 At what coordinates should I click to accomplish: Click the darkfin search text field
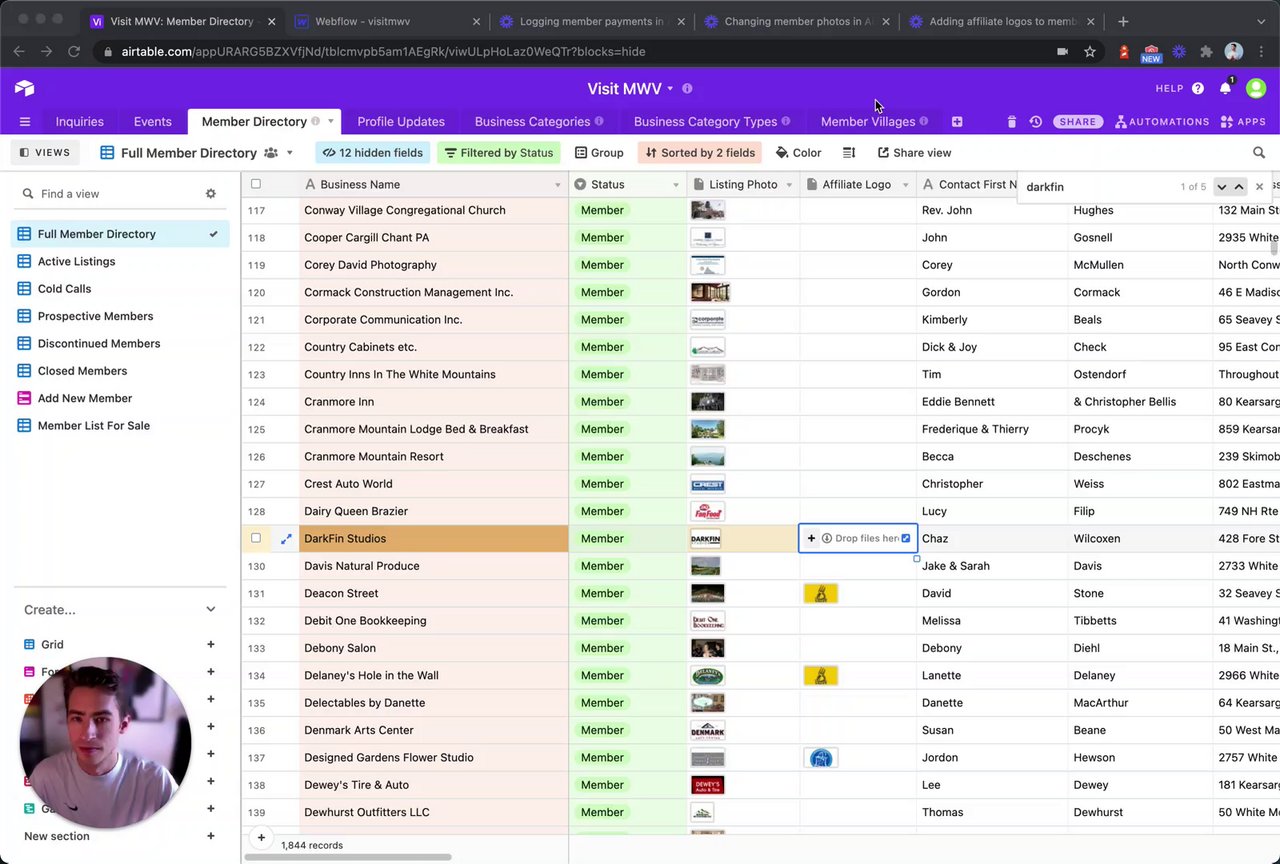tap(1096, 187)
